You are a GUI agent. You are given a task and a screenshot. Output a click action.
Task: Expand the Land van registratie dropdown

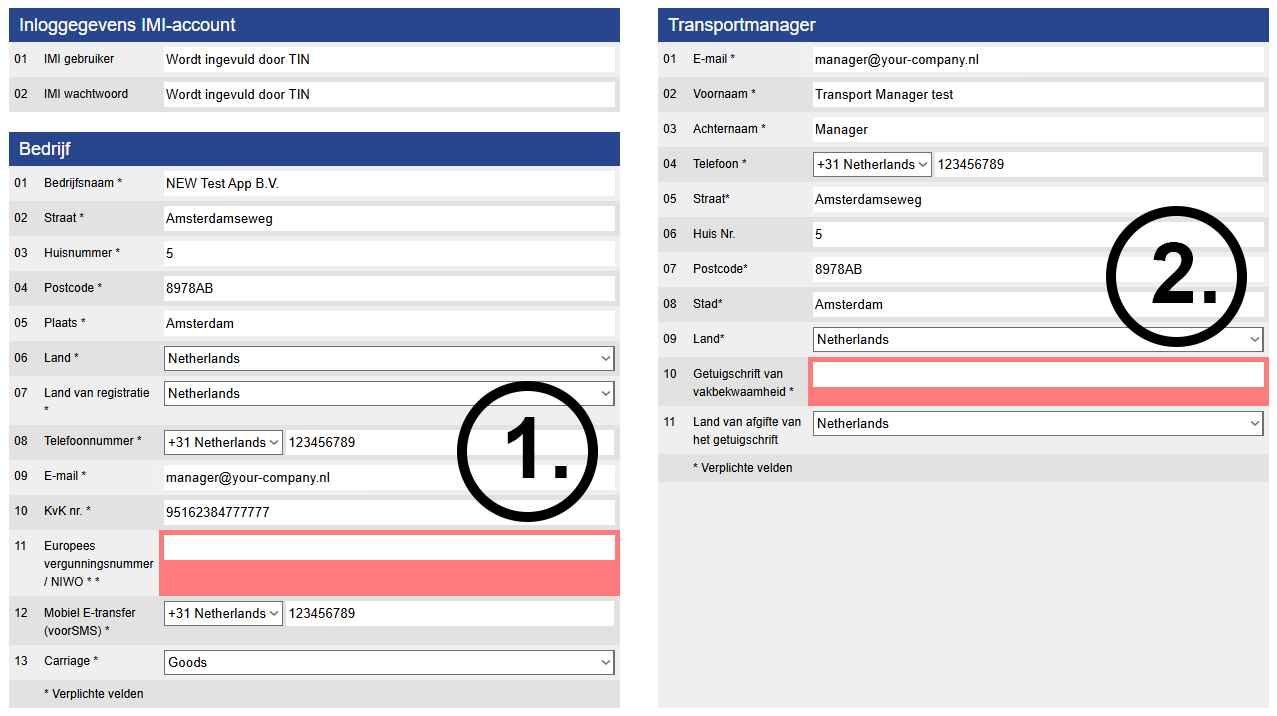388,393
